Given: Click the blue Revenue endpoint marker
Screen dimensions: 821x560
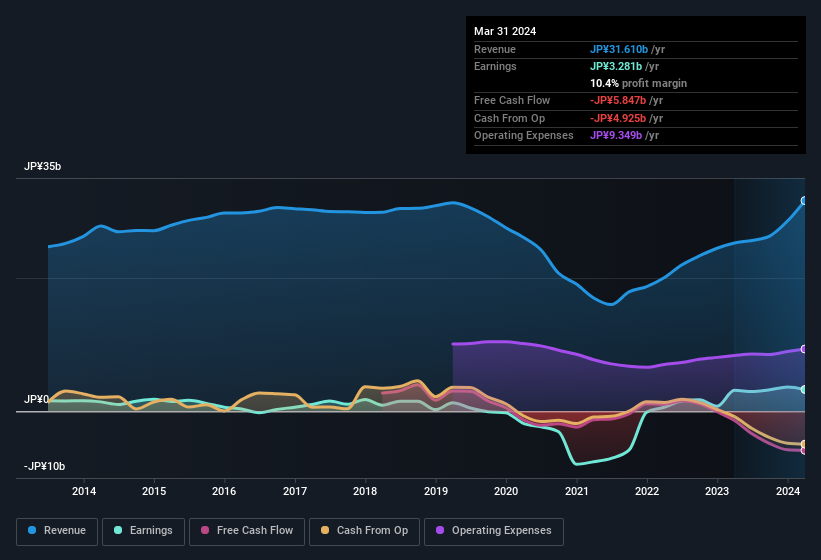Looking at the screenshot, I should coord(804,200).
